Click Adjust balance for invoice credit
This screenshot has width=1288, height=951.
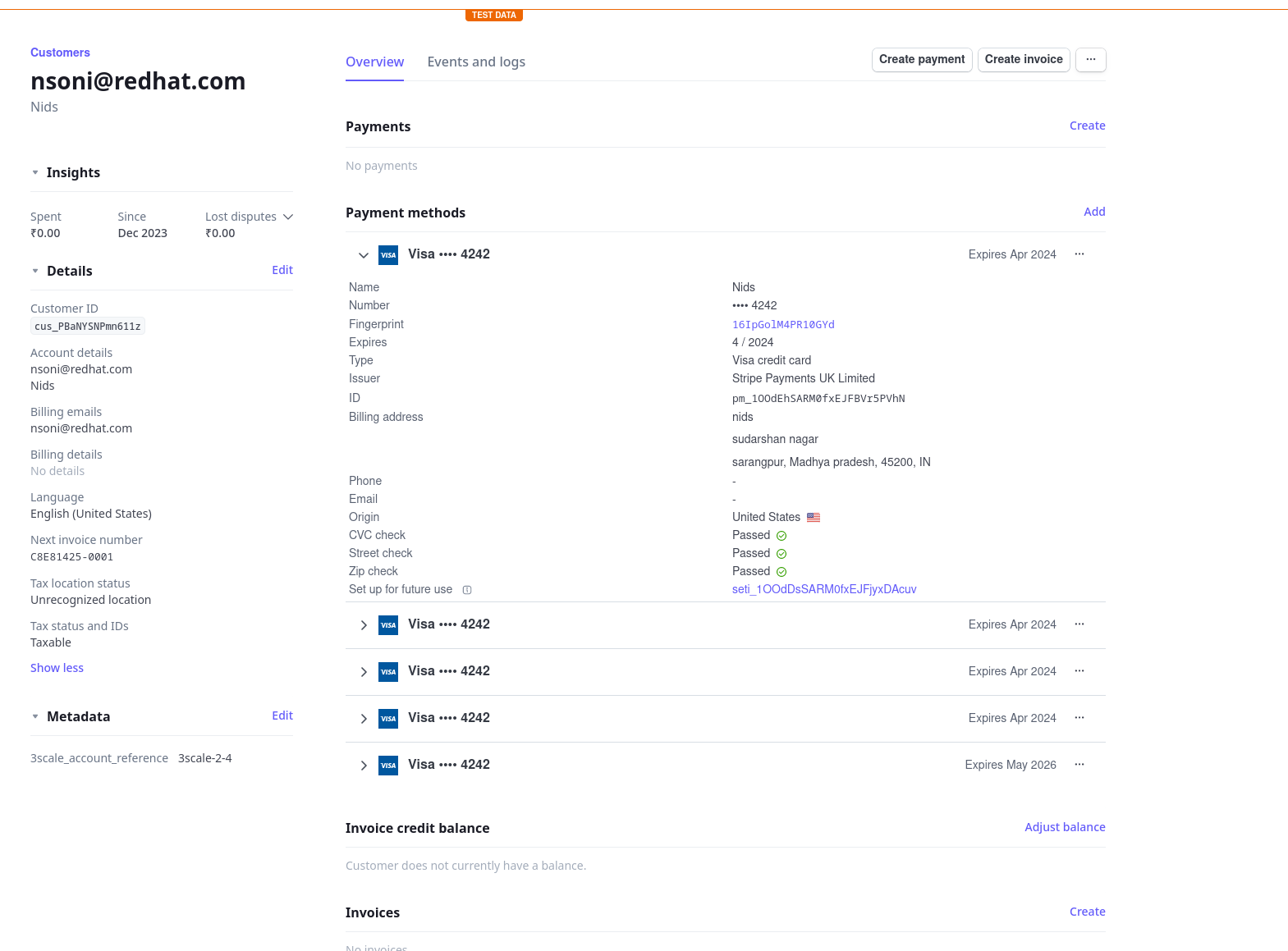(1065, 827)
